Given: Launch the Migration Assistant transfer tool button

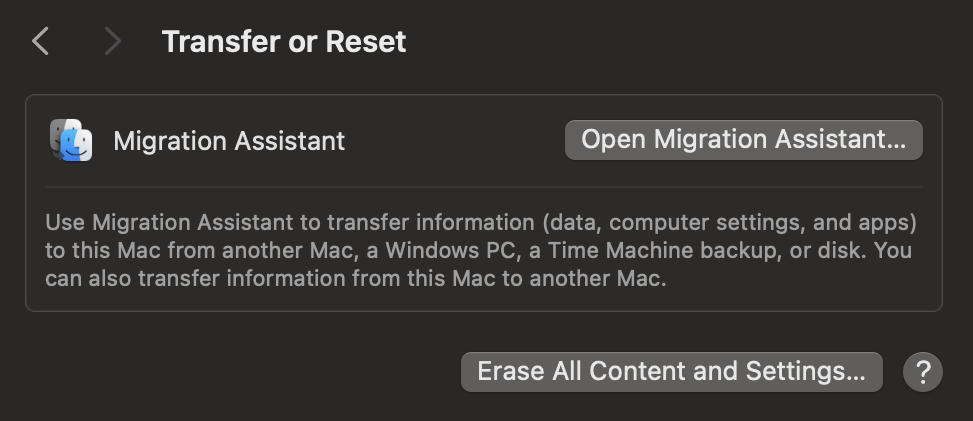Looking at the screenshot, I should (743, 140).
